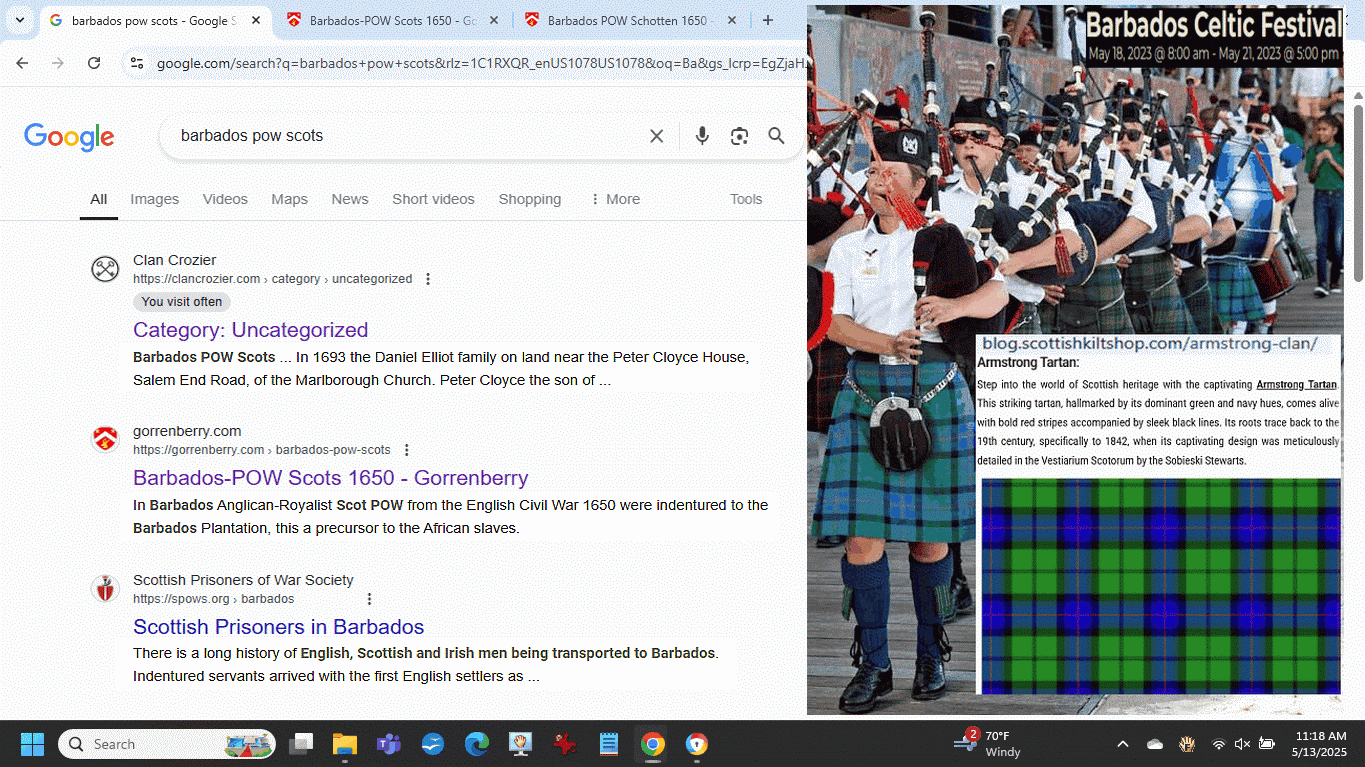The width and height of the screenshot is (1365, 767).
Task: Switch to Barbados POW Schotten 1650 tab
Action: click(x=626, y=20)
